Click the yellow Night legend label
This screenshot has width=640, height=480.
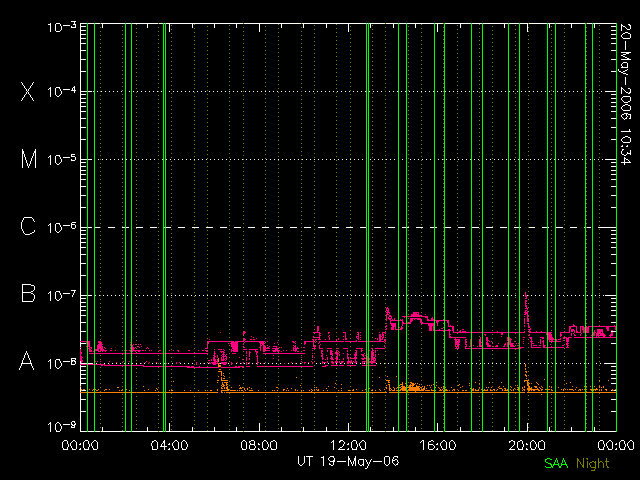tap(593, 464)
